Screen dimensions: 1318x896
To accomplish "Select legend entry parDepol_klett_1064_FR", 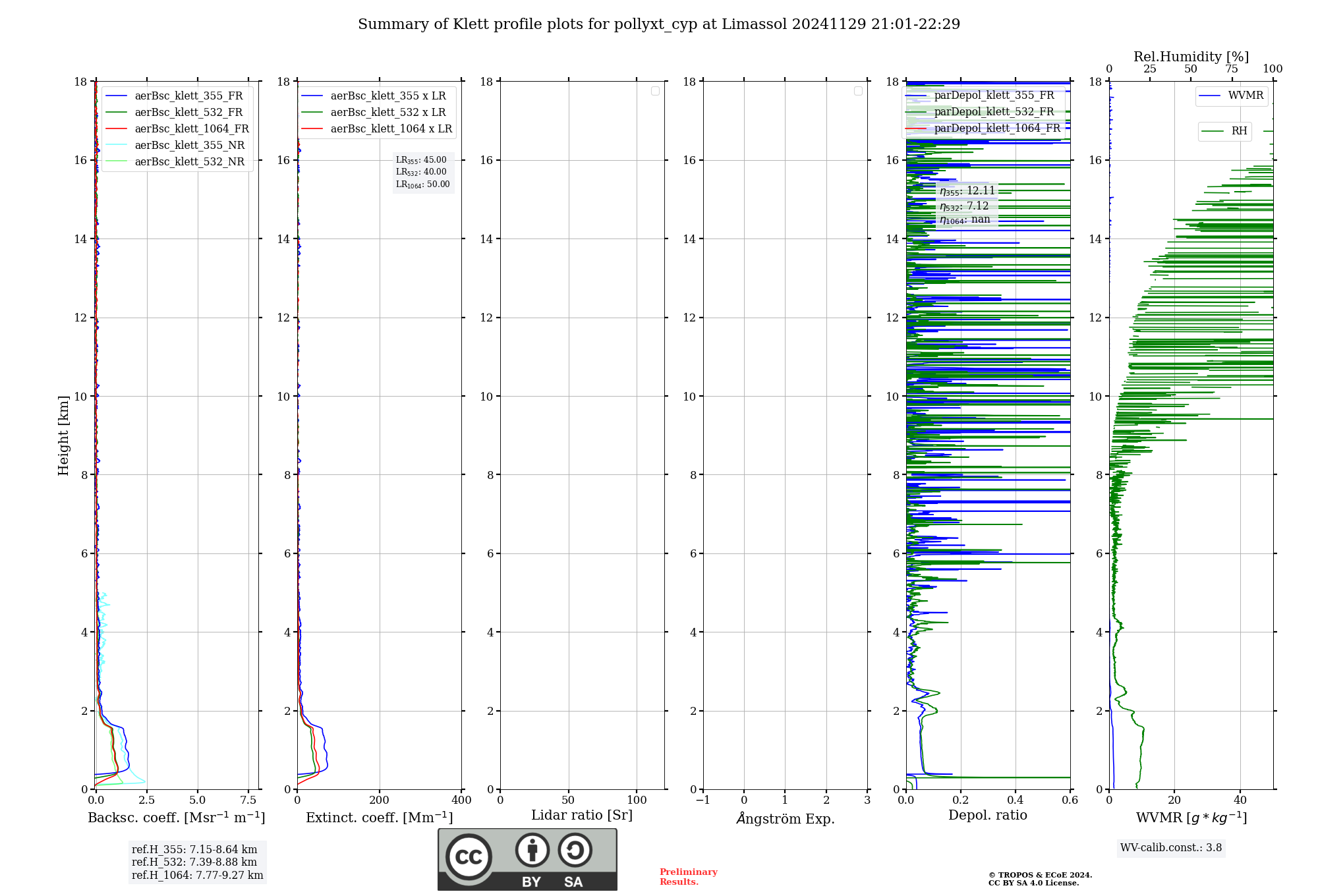I will [x=983, y=128].
